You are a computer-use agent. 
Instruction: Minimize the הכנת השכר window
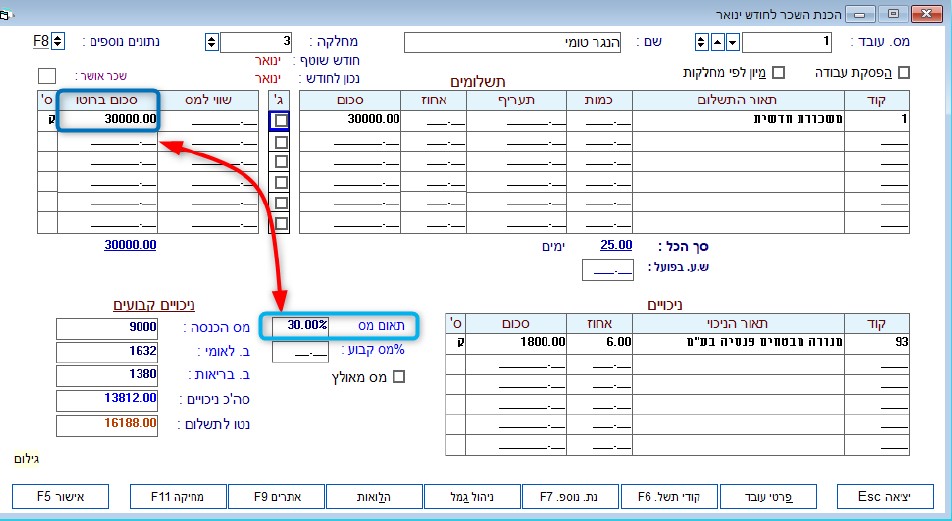click(x=860, y=13)
